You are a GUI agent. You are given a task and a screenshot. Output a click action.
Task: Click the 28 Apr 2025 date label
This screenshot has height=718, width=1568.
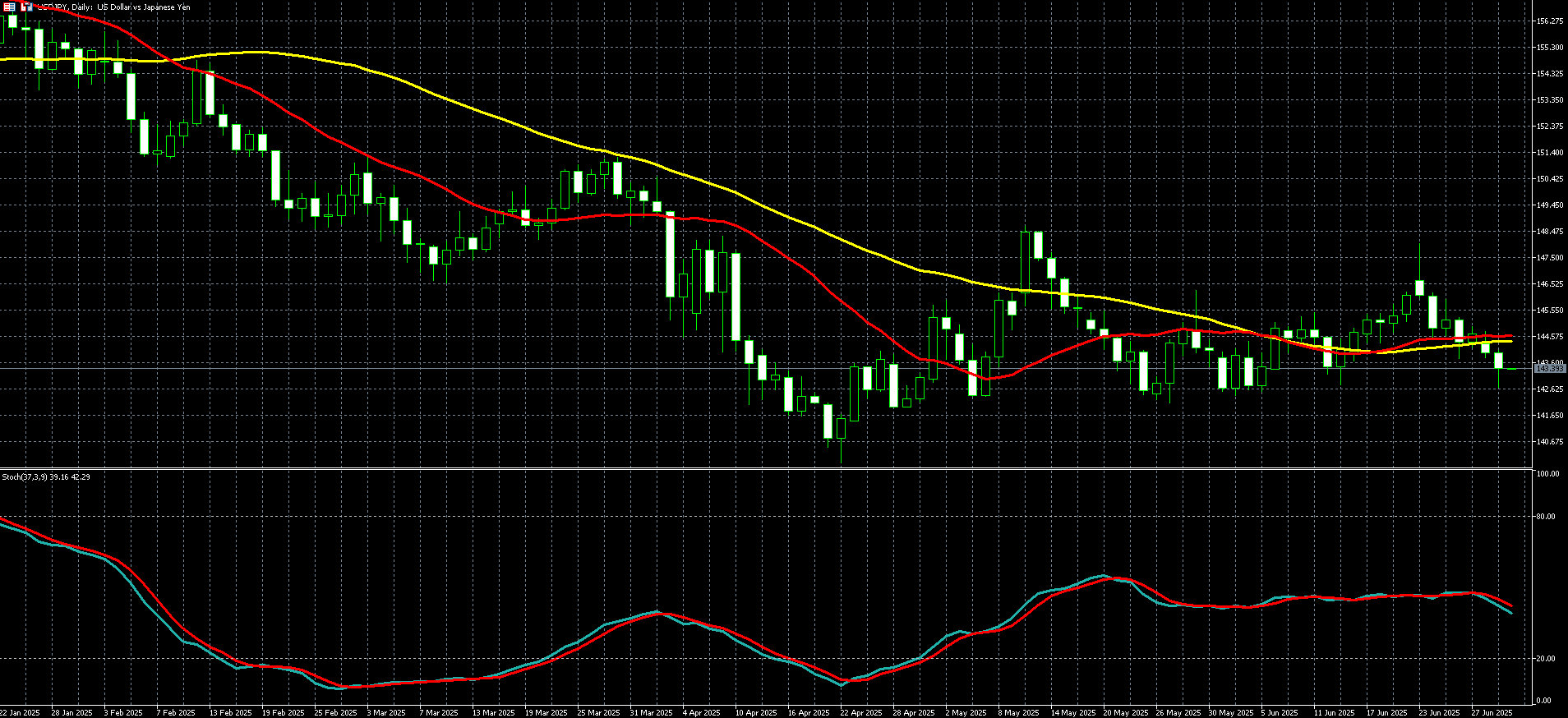point(915,713)
